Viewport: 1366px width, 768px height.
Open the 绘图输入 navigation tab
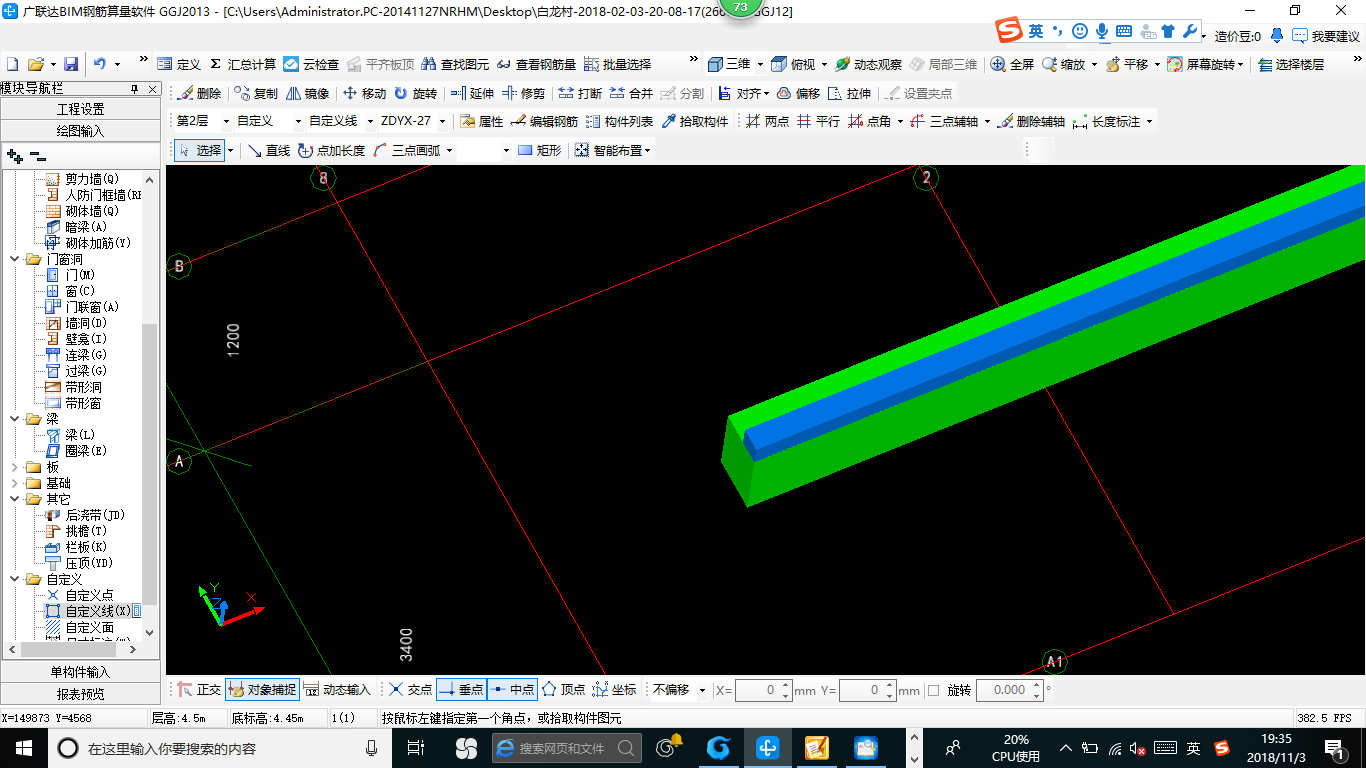80,131
